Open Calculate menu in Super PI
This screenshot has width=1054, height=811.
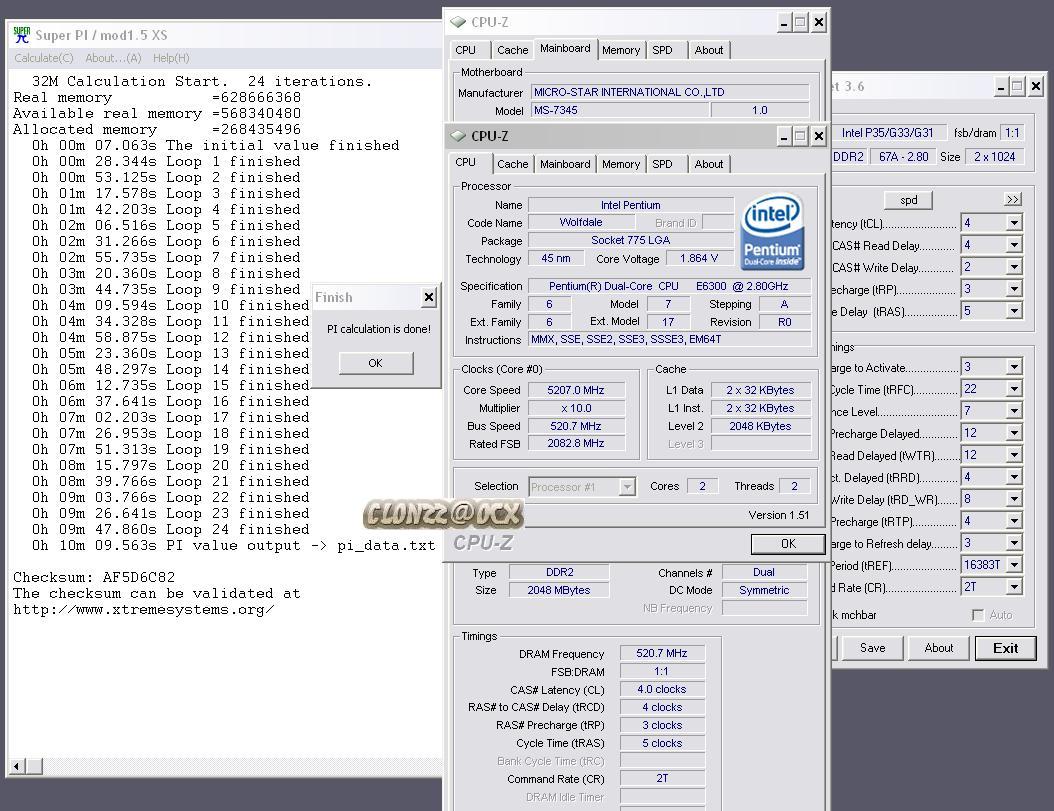pyautogui.click(x=44, y=58)
